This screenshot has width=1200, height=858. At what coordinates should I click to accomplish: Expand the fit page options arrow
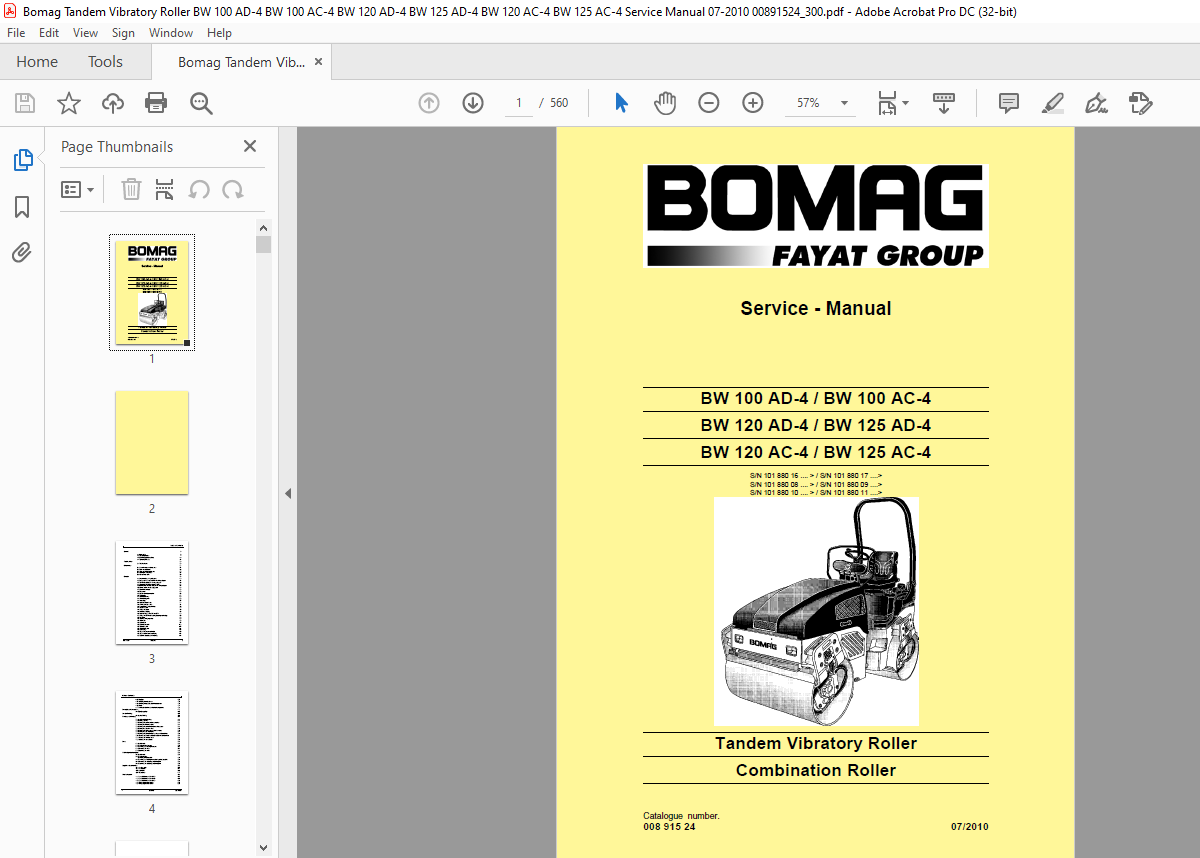(x=905, y=103)
